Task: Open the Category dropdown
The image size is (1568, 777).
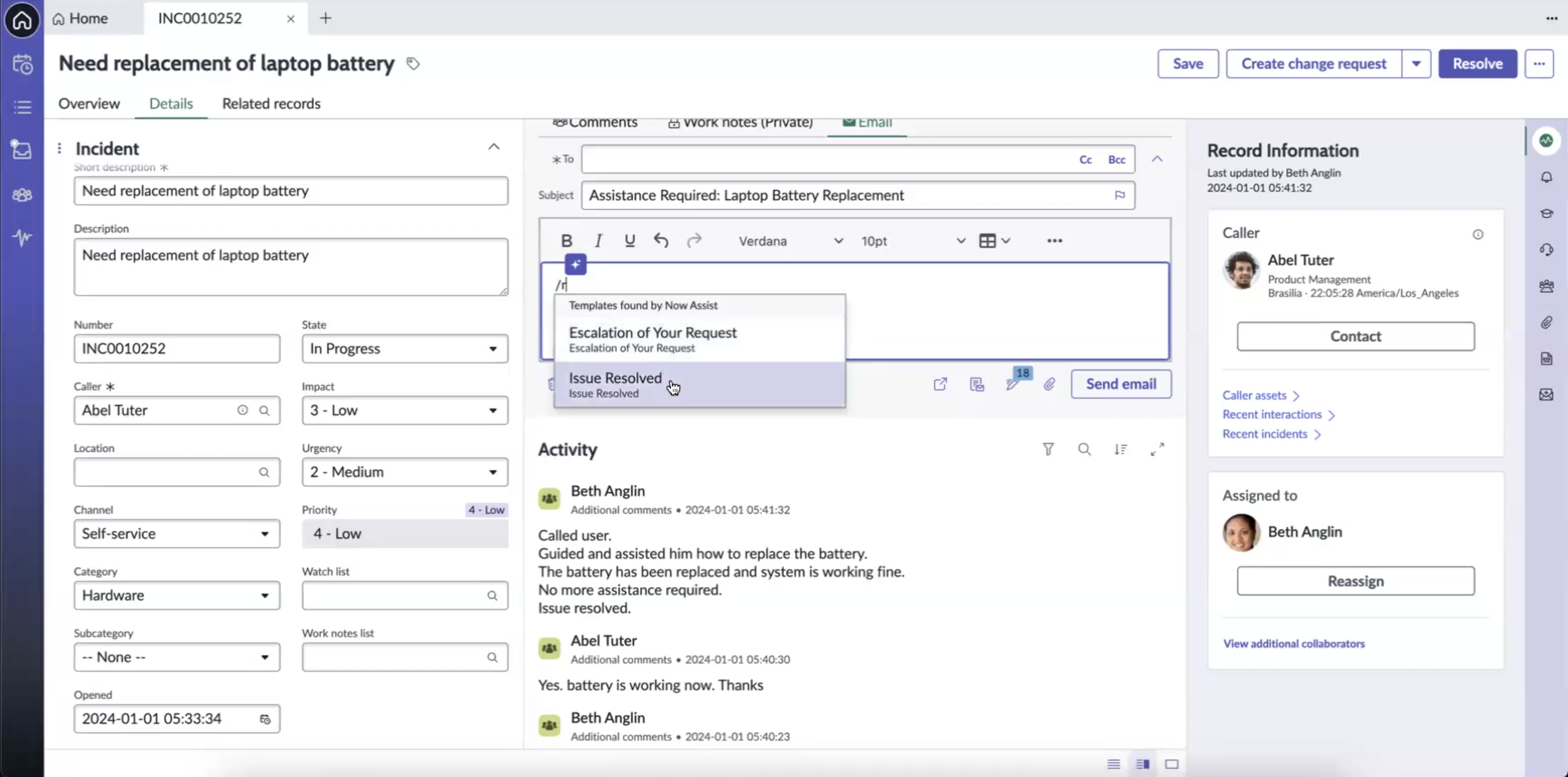Action: tap(177, 596)
